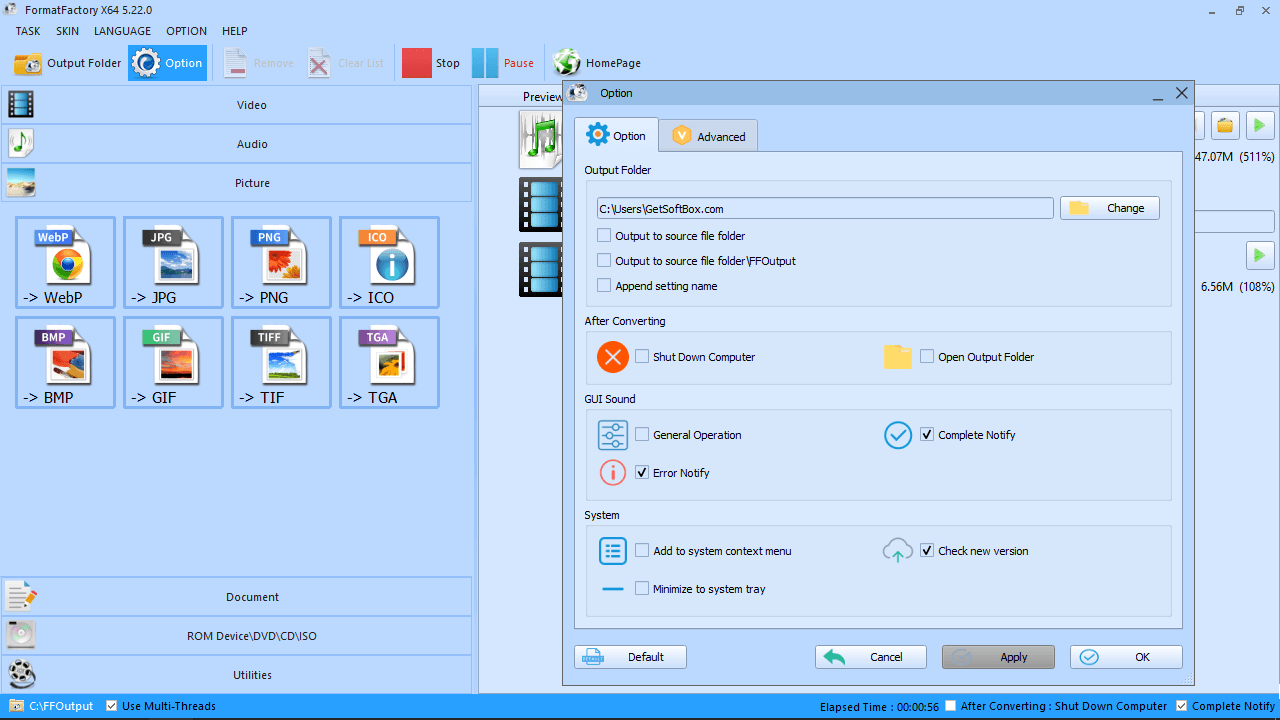Click the yellow folder button in the task list
Image resolution: width=1280 pixels, height=720 pixels.
pyautogui.click(x=1226, y=125)
